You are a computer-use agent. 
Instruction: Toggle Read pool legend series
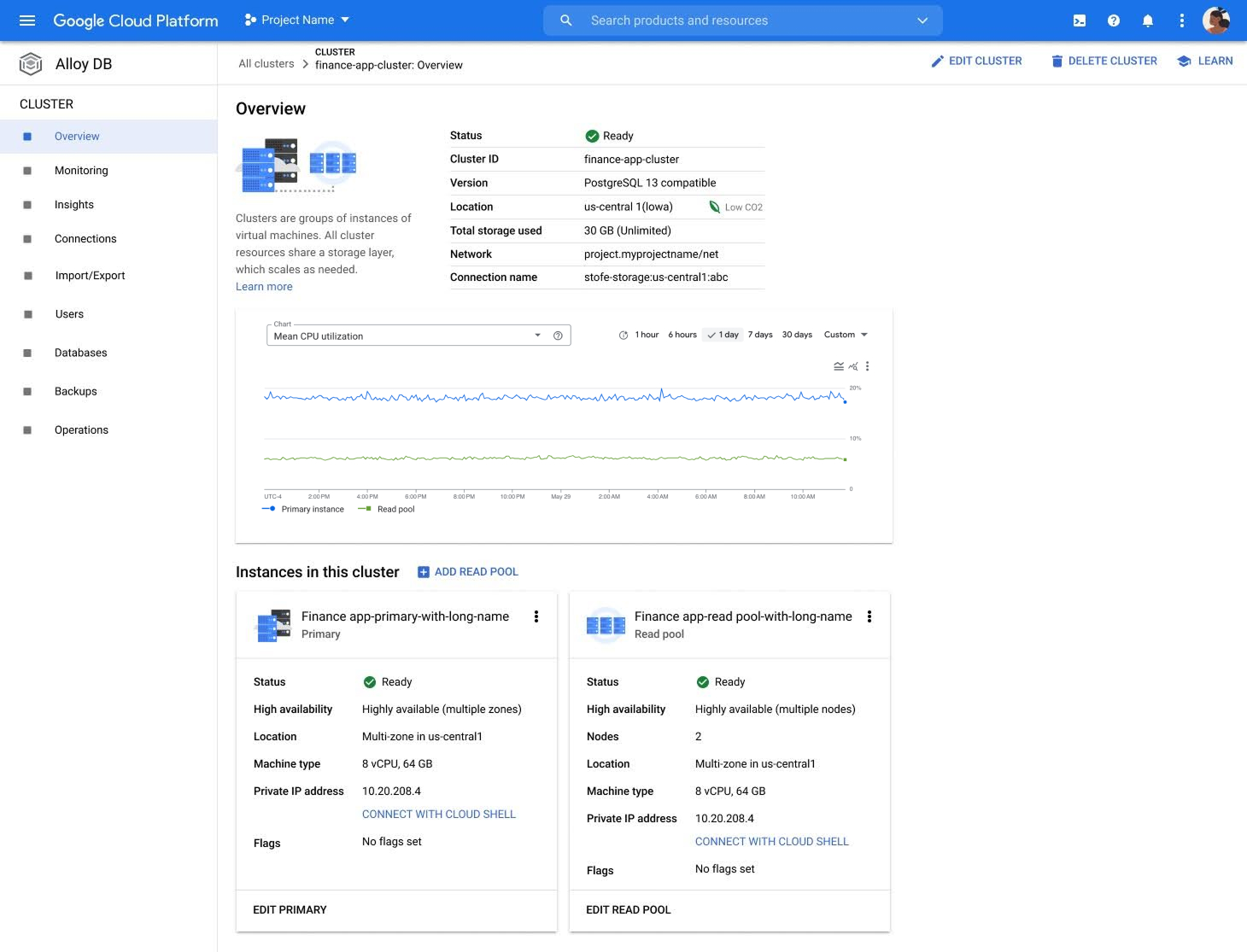[x=386, y=509]
